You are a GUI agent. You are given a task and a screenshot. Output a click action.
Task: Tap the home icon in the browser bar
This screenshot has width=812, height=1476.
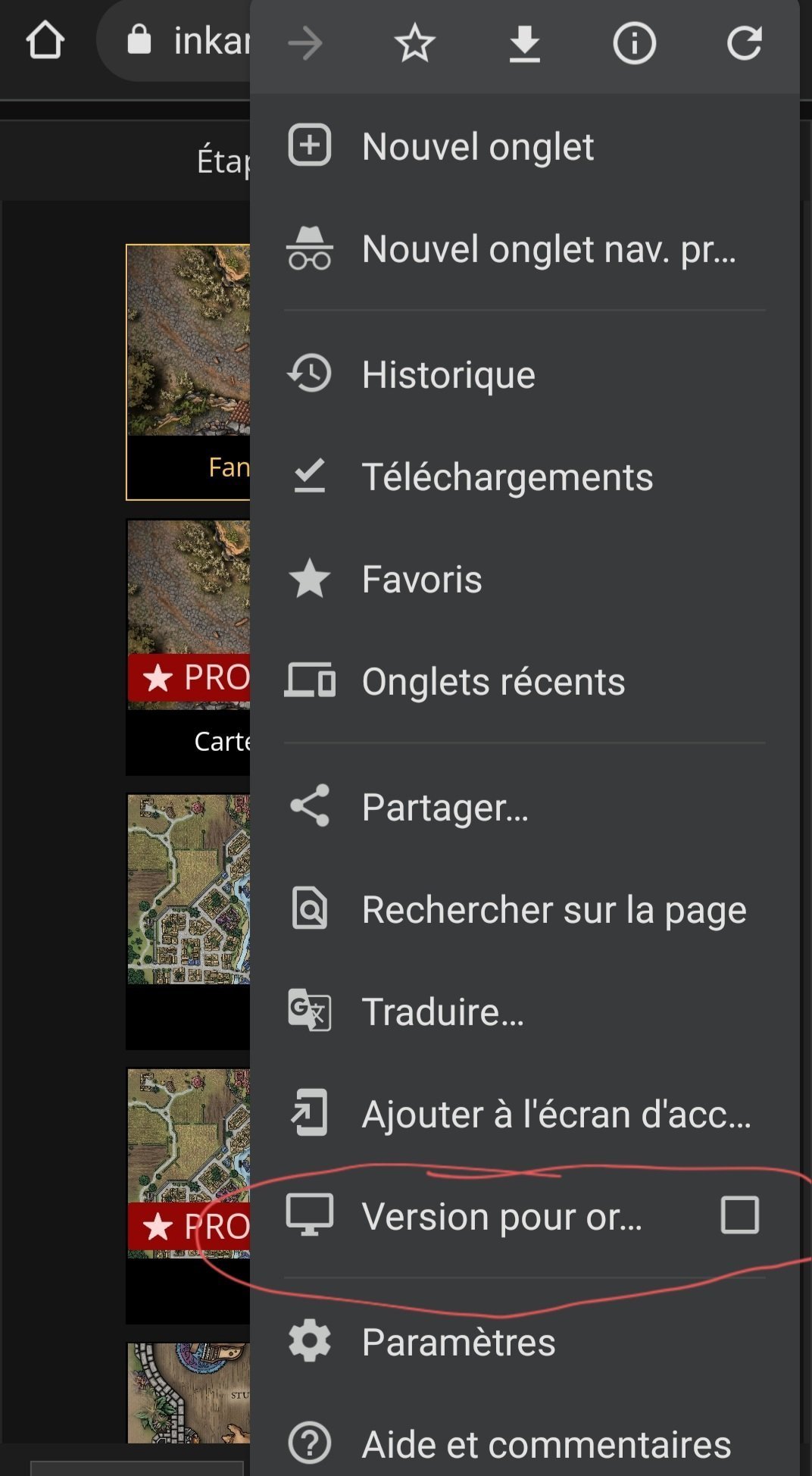[x=45, y=41]
